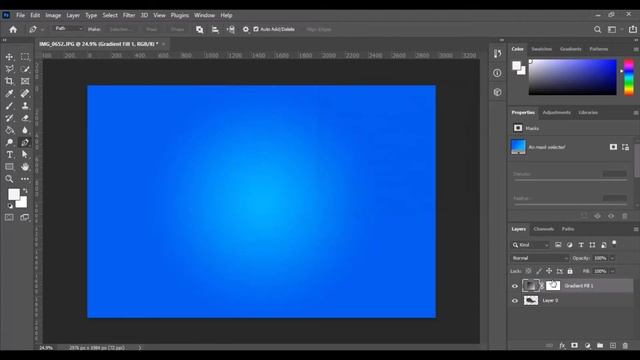Select the Brush tool

(9, 106)
